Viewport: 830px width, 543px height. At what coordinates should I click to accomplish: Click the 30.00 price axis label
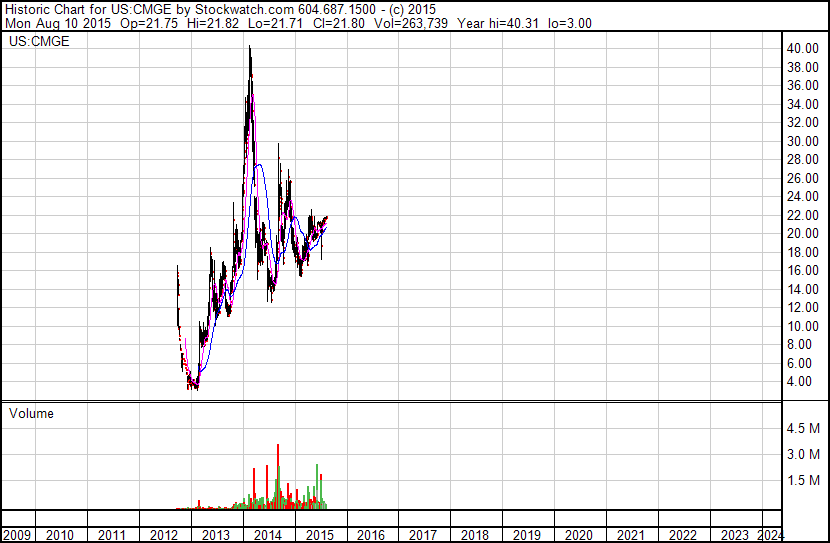tap(802, 141)
